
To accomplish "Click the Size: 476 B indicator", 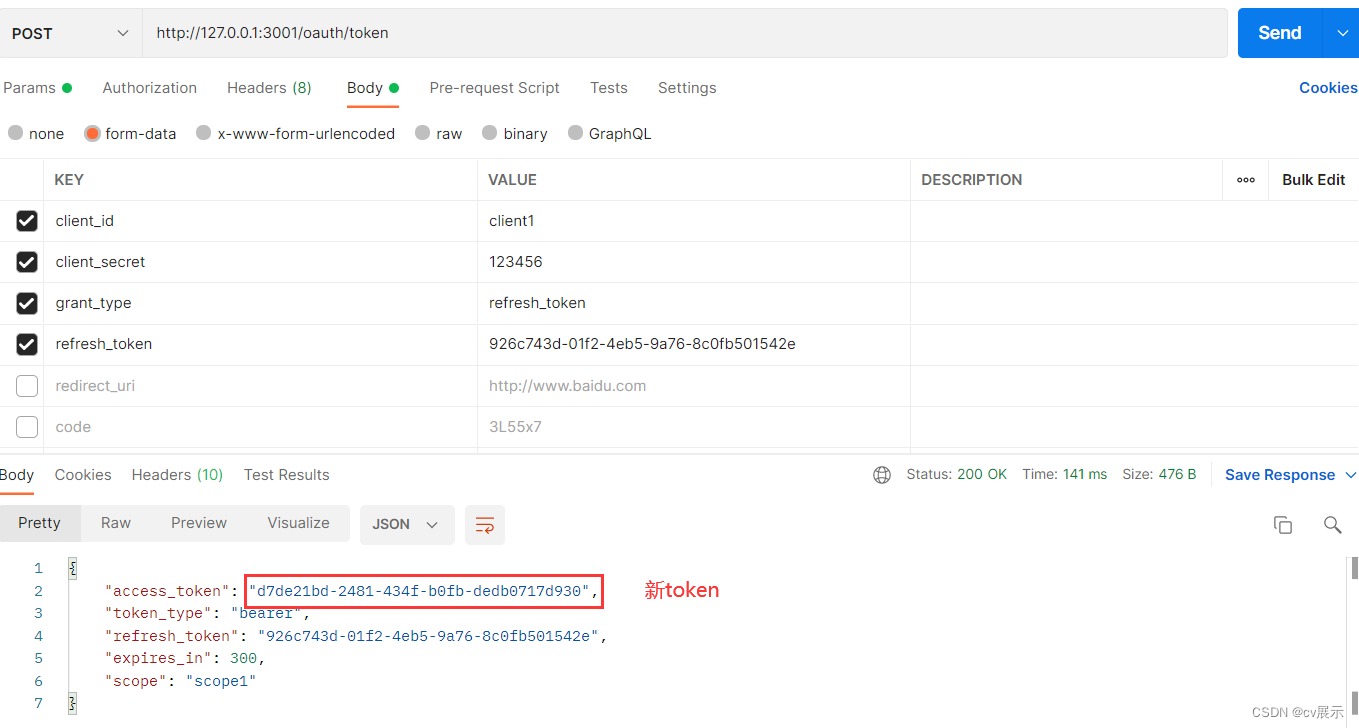I will (1159, 475).
